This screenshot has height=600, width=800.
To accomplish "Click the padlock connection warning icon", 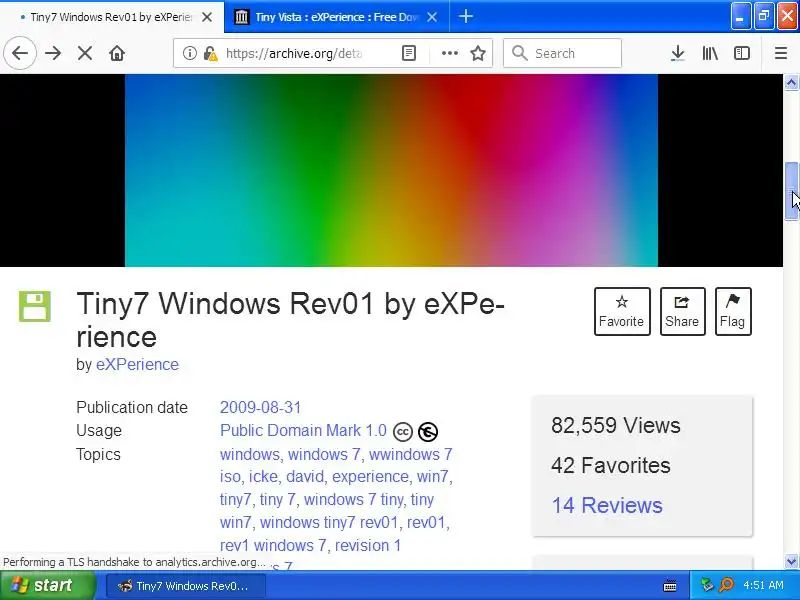I will [210, 53].
